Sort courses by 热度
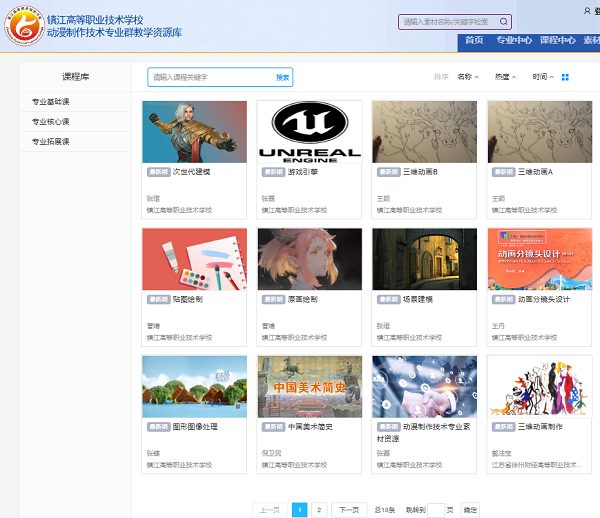 click(x=505, y=77)
